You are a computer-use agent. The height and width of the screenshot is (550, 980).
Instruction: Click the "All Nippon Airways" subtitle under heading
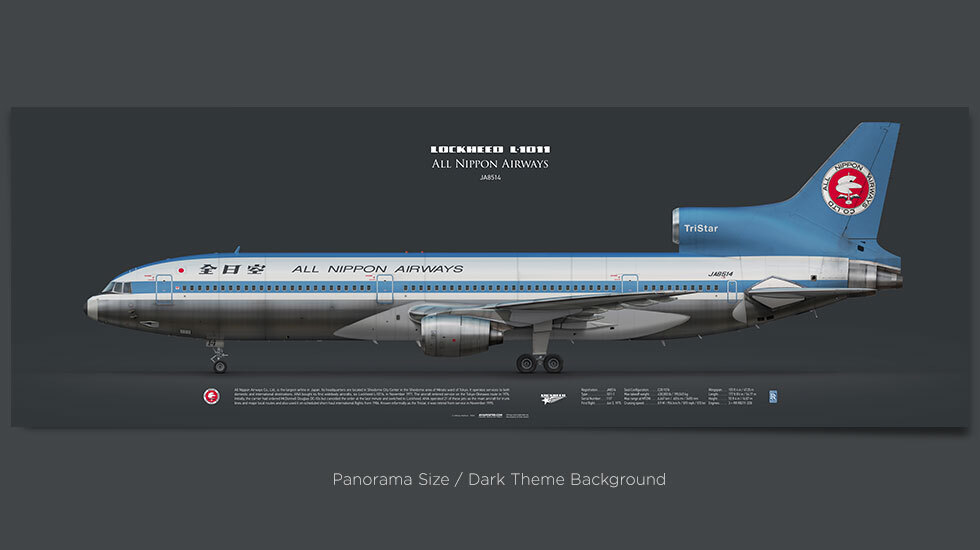pos(490,164)
